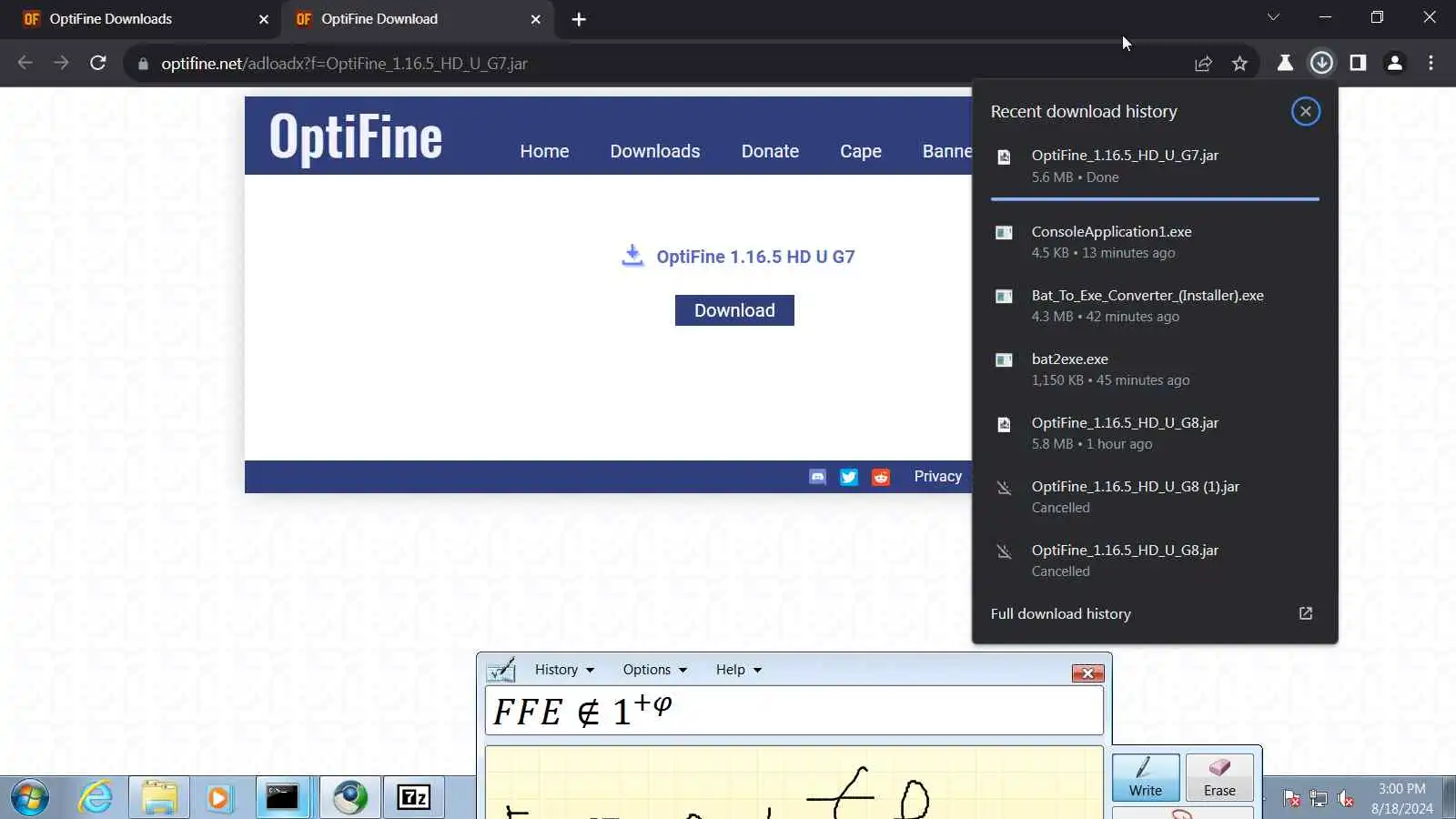Open Chrome three-dot menu

click(1431, 63)
